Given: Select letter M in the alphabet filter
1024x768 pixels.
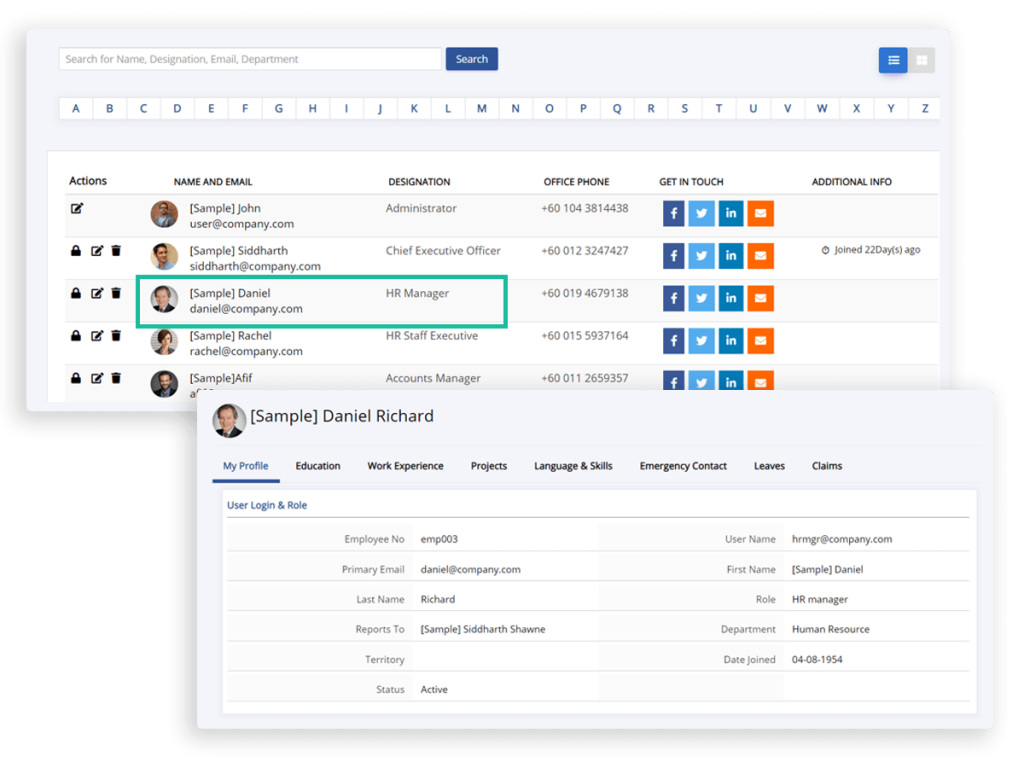Looking at the screenshot, I should pyautogui.click(x=482, y=107).
